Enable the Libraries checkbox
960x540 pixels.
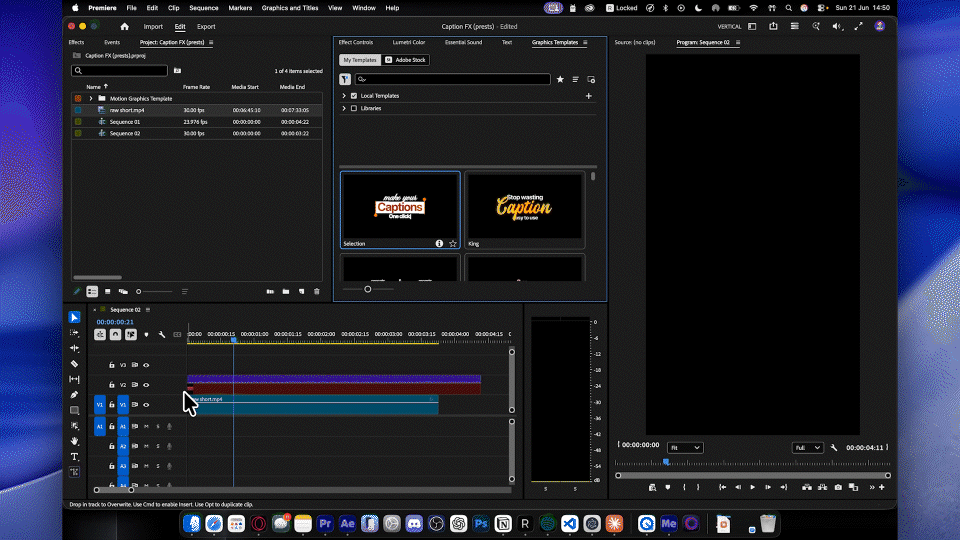click(354, 108)
